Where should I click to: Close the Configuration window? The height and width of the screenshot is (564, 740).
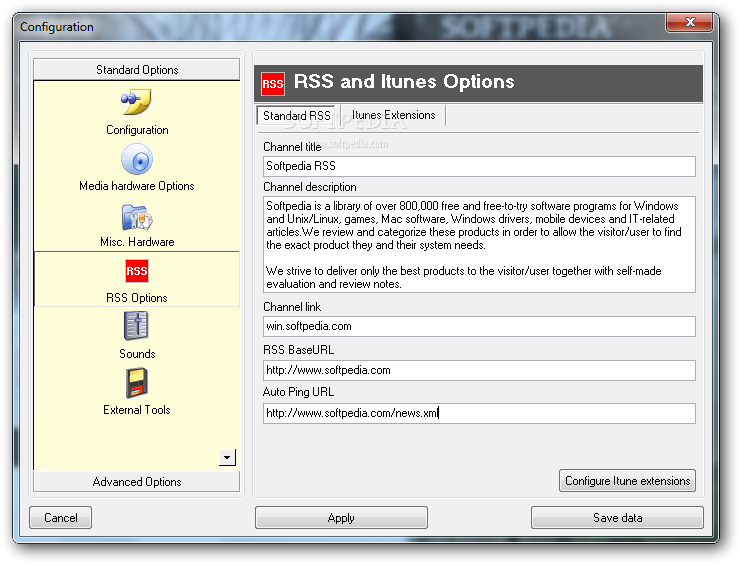690,22
